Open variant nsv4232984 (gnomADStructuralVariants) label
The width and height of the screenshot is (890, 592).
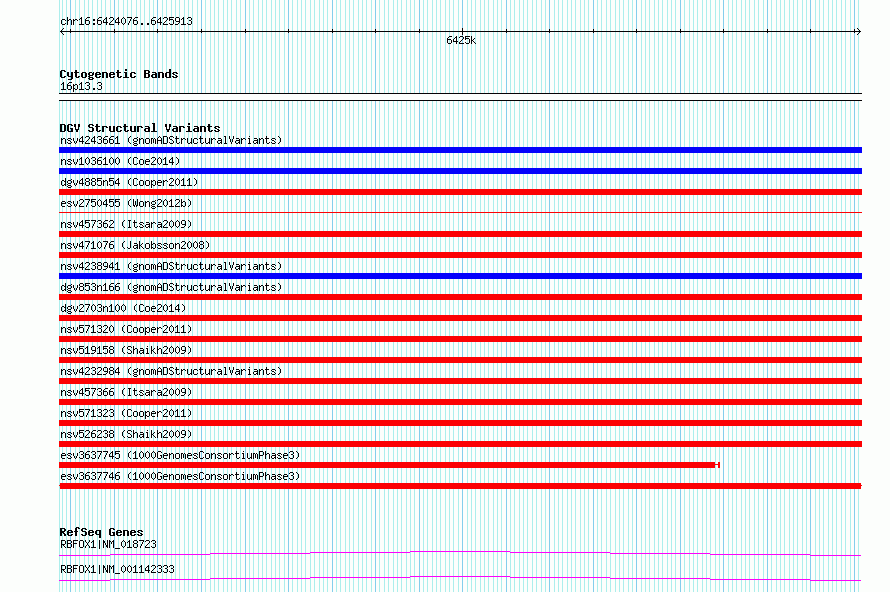coord(171,371)
